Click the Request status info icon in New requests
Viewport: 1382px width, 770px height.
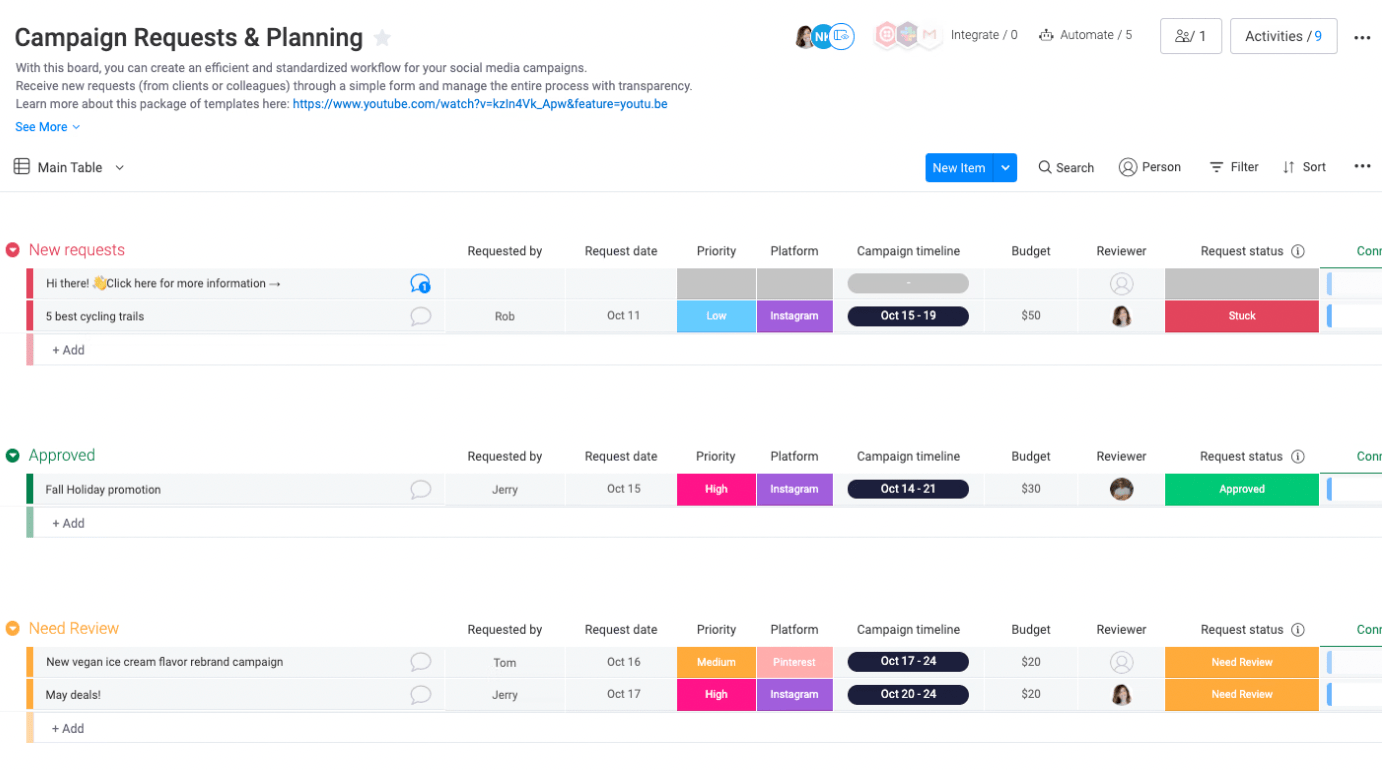pos(1298,251)
